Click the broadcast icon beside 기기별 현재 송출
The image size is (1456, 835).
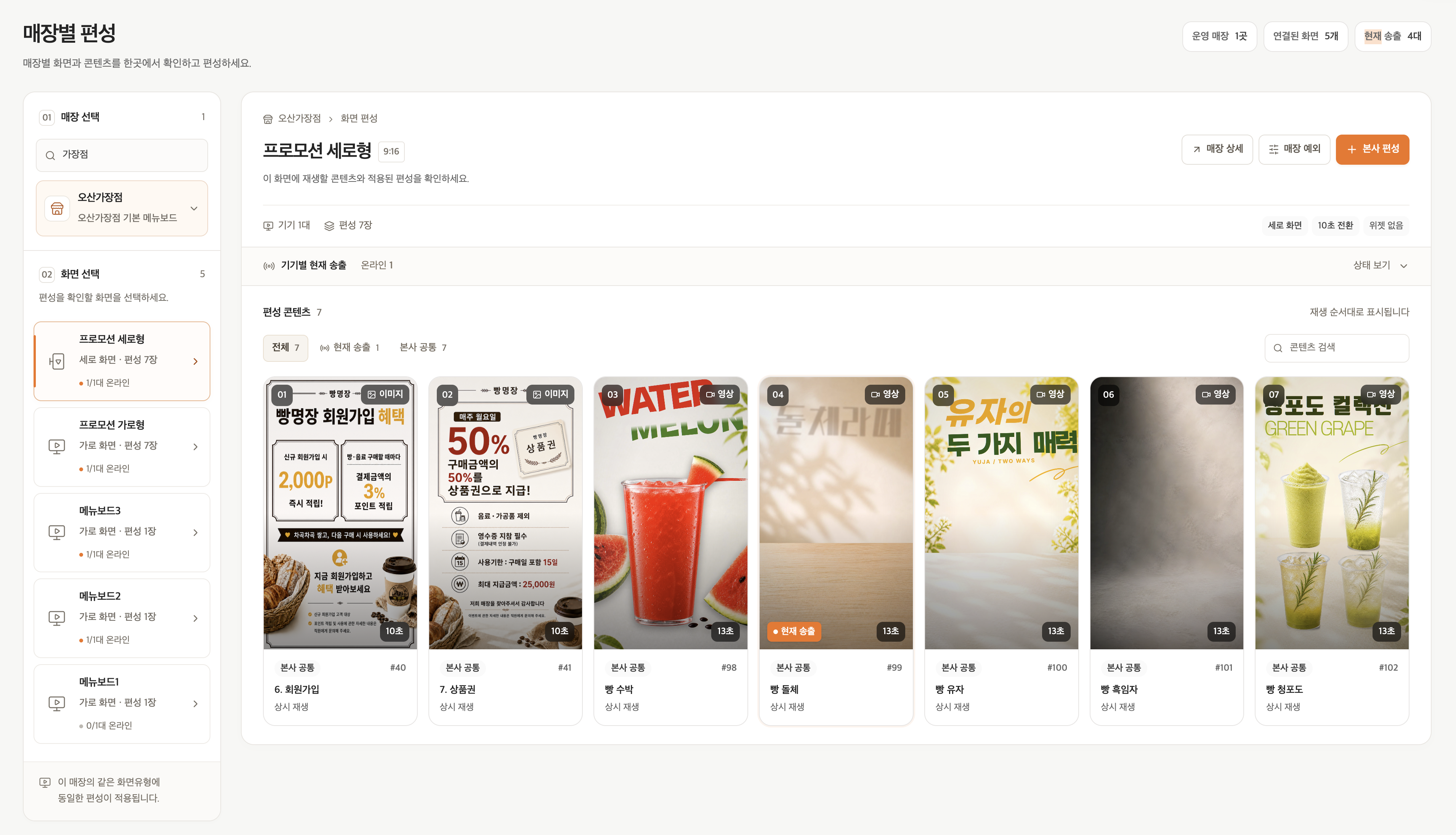coord(269,265)
